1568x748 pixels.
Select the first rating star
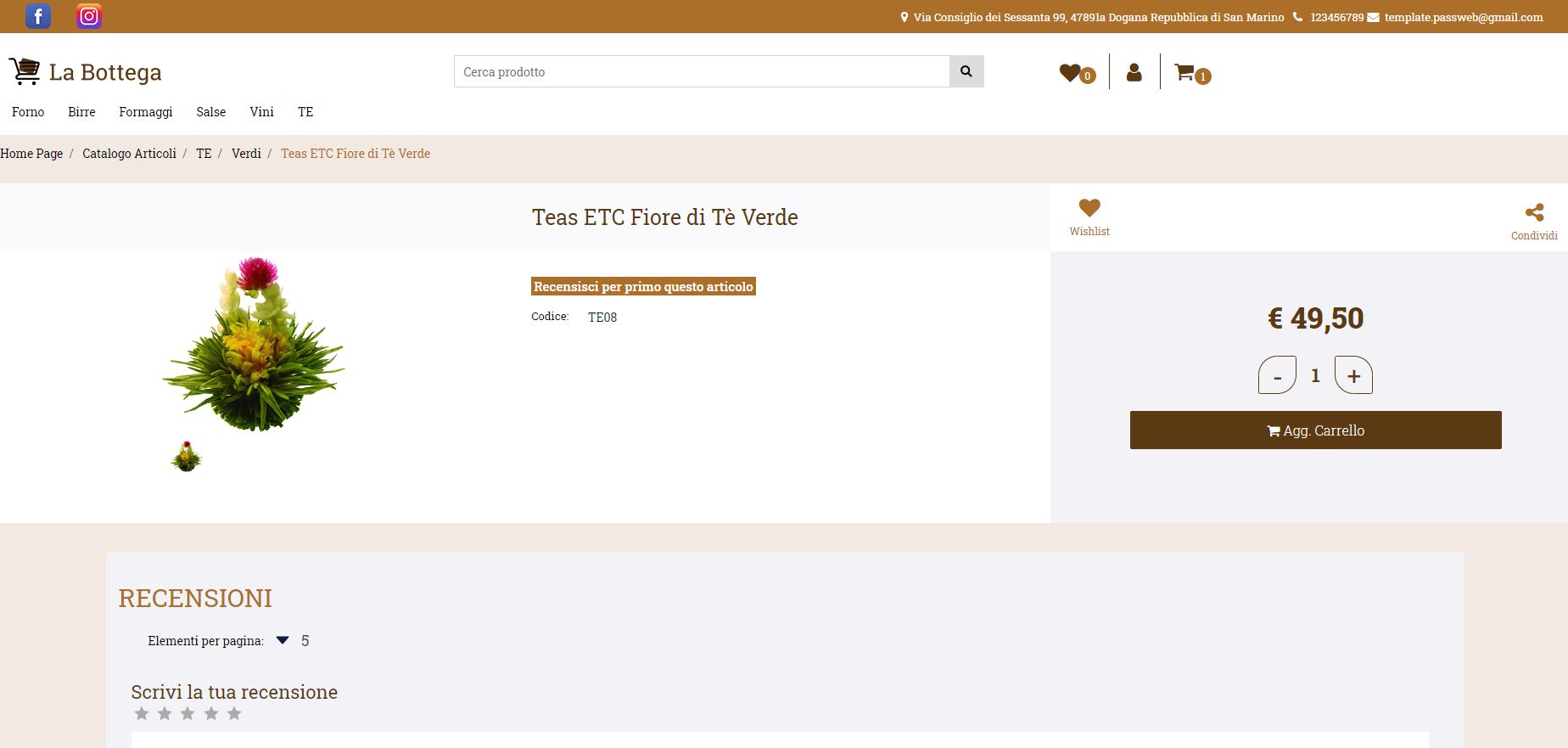142,713
